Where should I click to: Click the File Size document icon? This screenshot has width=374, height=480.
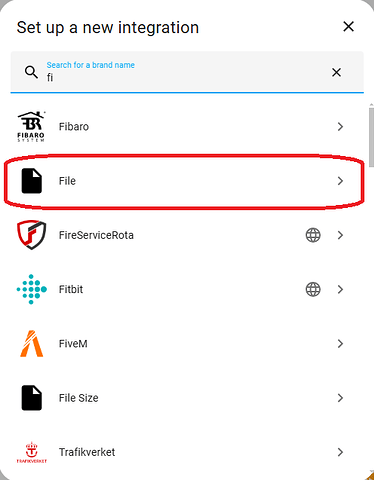(32, 398)
